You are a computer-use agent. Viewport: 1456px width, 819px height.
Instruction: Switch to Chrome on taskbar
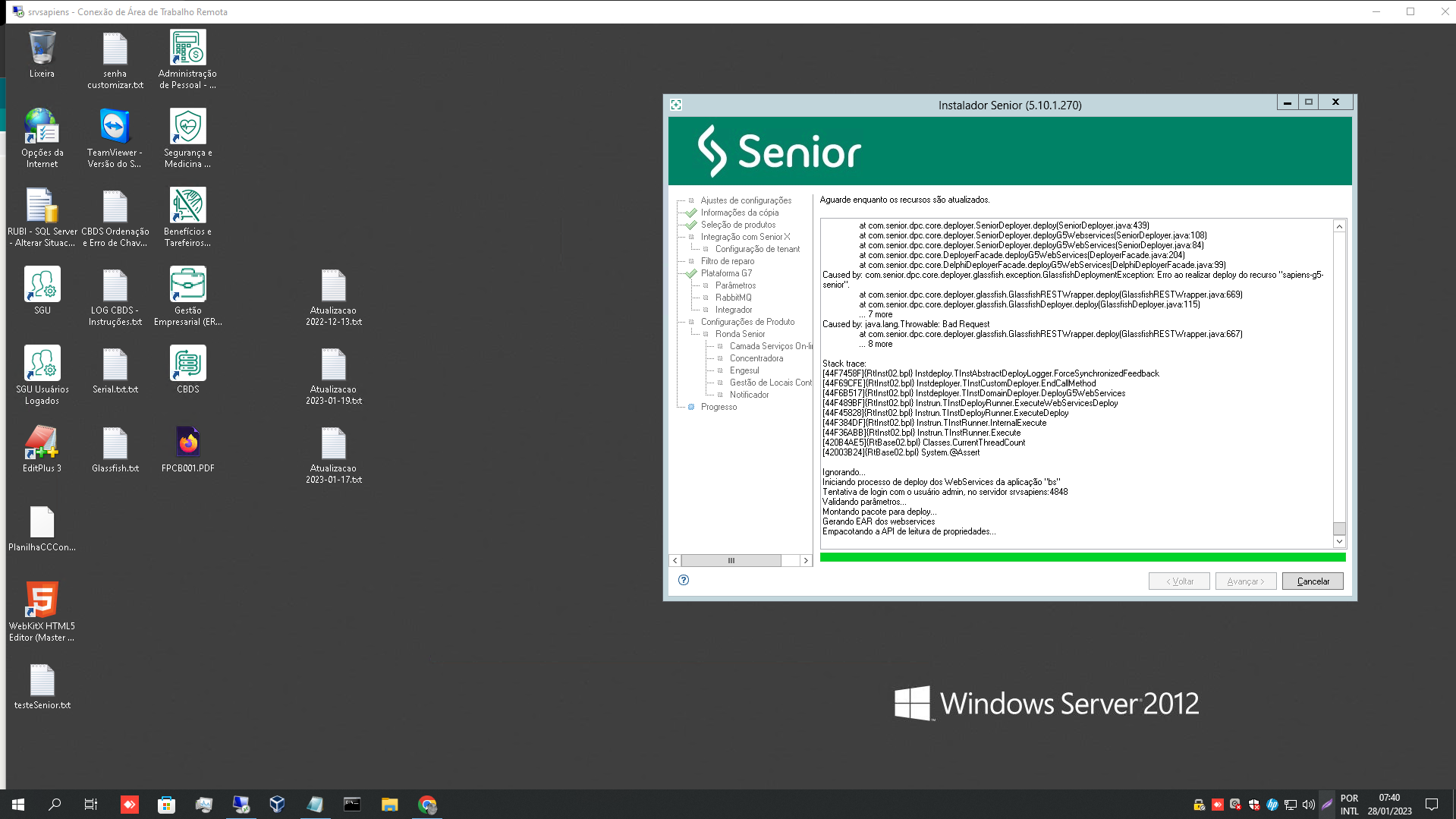point(427,805)
